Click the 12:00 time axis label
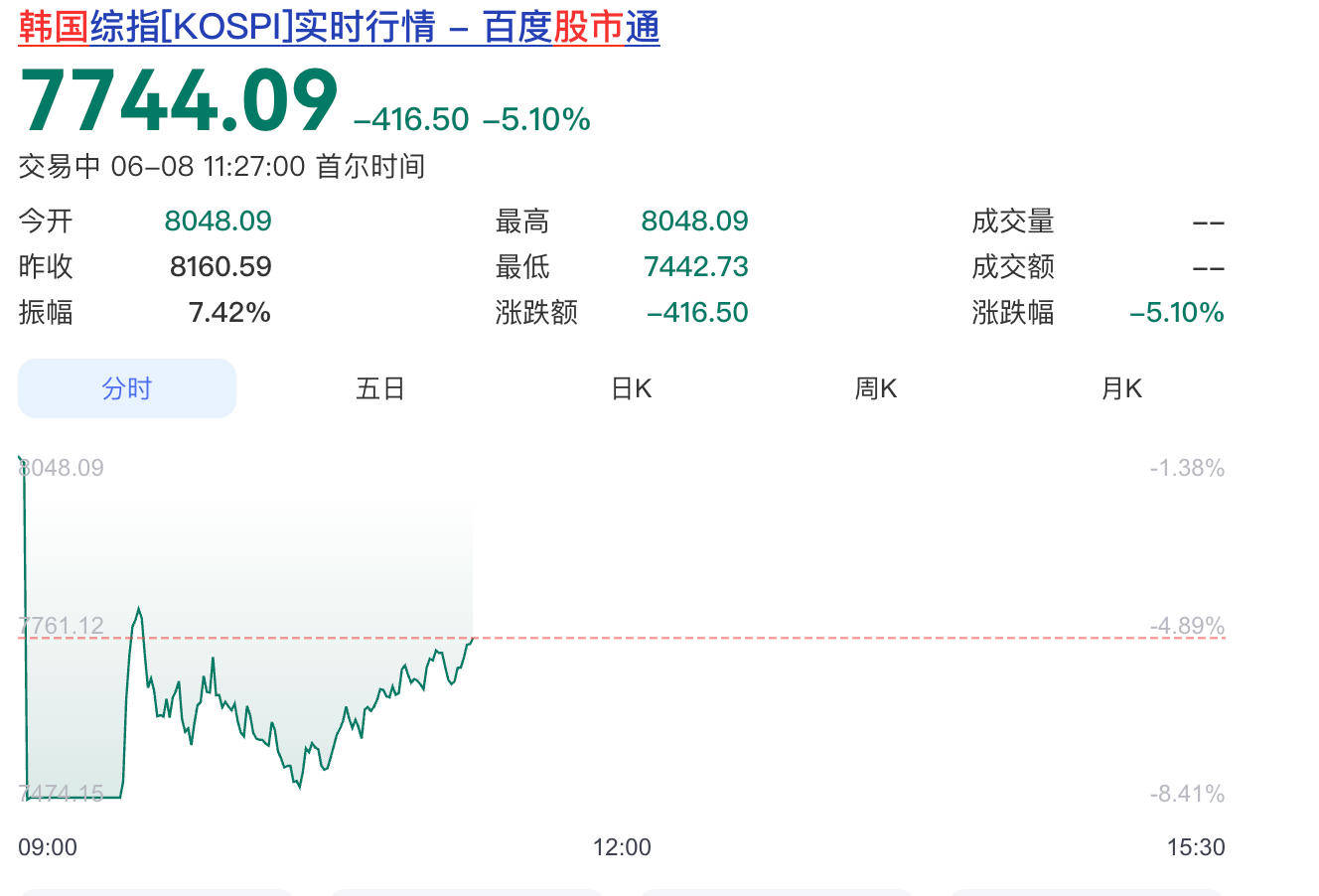1319x896 pixels. (622, 847)
